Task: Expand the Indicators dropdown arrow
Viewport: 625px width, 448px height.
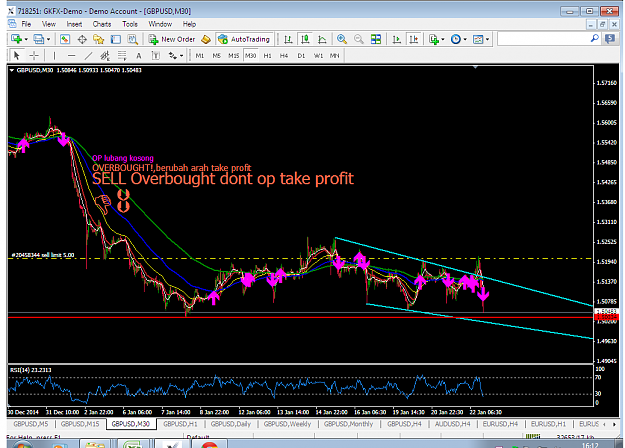Action: coord(443,39)
